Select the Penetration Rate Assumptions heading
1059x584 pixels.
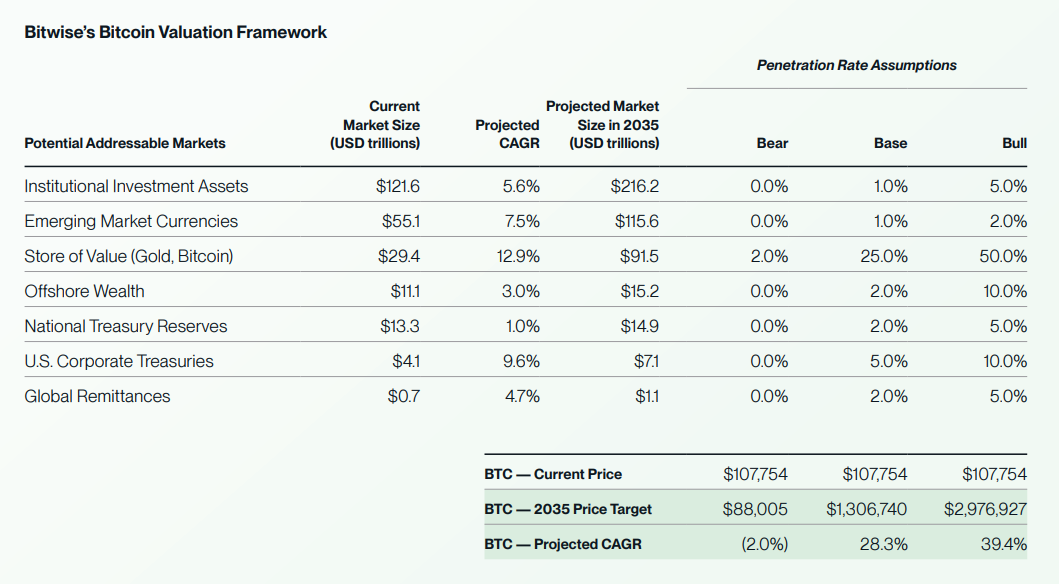856,65
